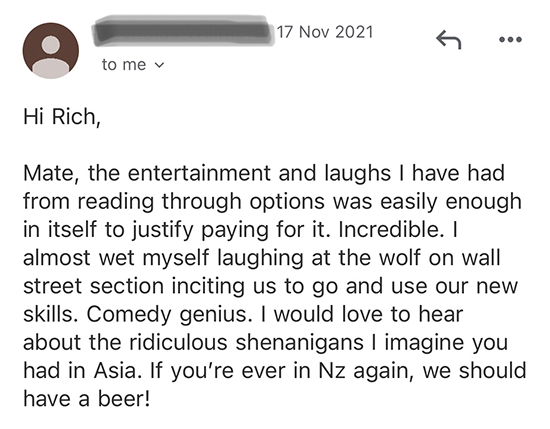This screenshot has width=550, height=429.
Task: Click the word 'options' in the message
Action: (287, 202)
